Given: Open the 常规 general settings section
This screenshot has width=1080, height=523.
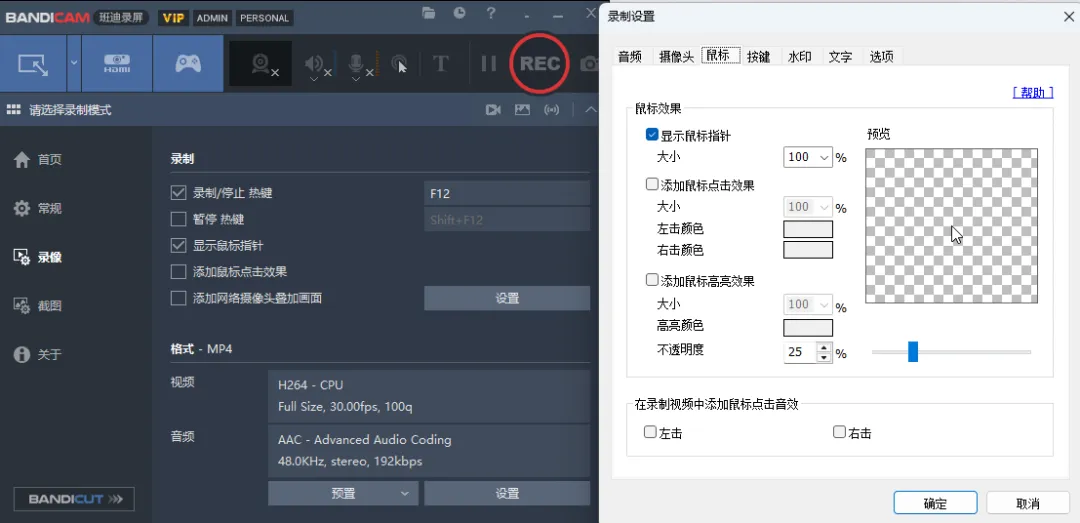Looking at the screenshot, I should tap(39, 208).
